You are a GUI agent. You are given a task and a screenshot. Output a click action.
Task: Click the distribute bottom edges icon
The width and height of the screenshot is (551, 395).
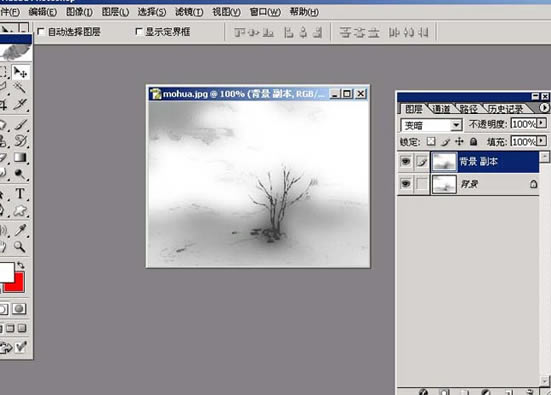point(373,32)
